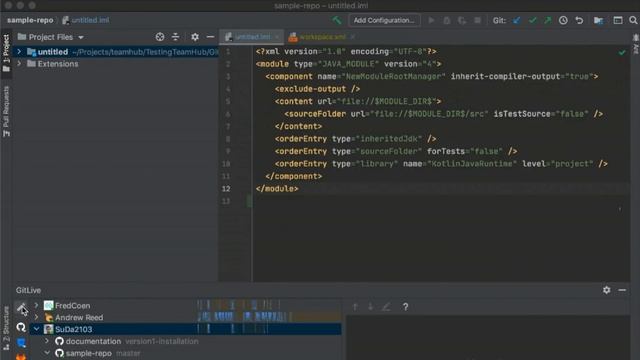This screenshot has width=640, height=360.
Task: Click Andrew Reed's activity timeline bars
Action: pos(244,317)
